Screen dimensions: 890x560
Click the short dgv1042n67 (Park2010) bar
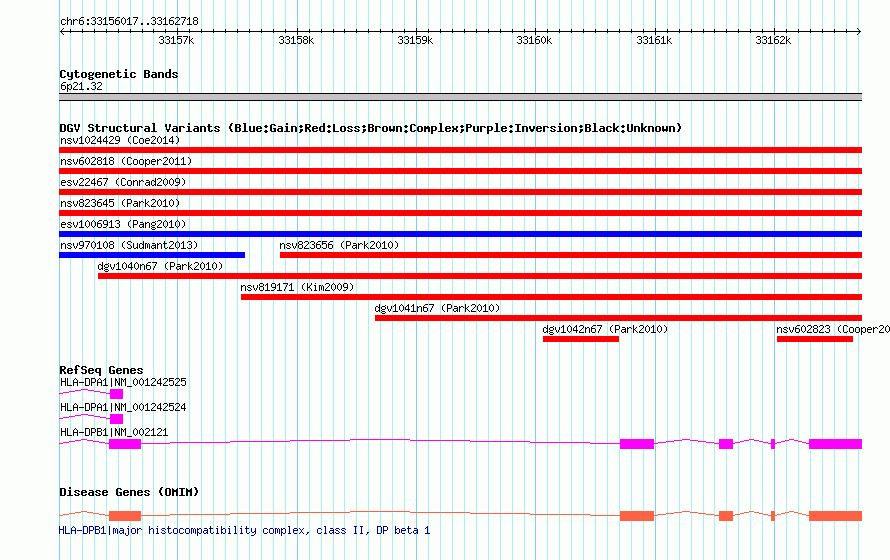pos(581,339)
